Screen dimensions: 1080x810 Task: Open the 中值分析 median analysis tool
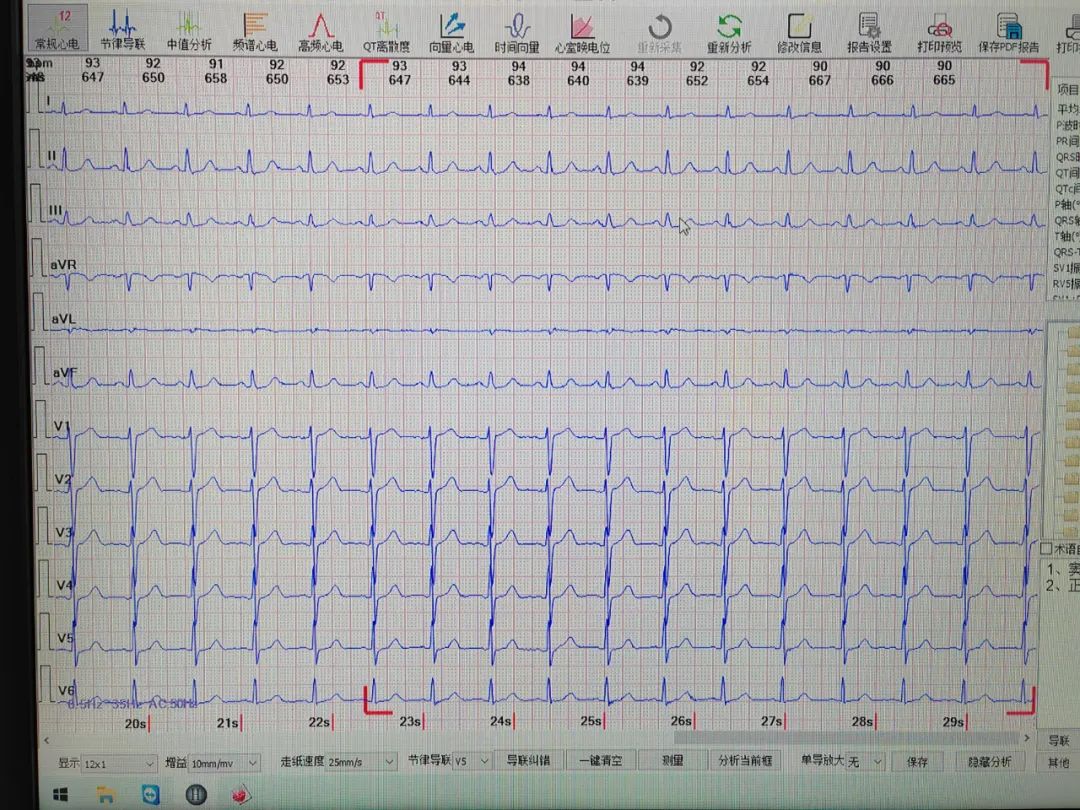click(x=189, y=31)
